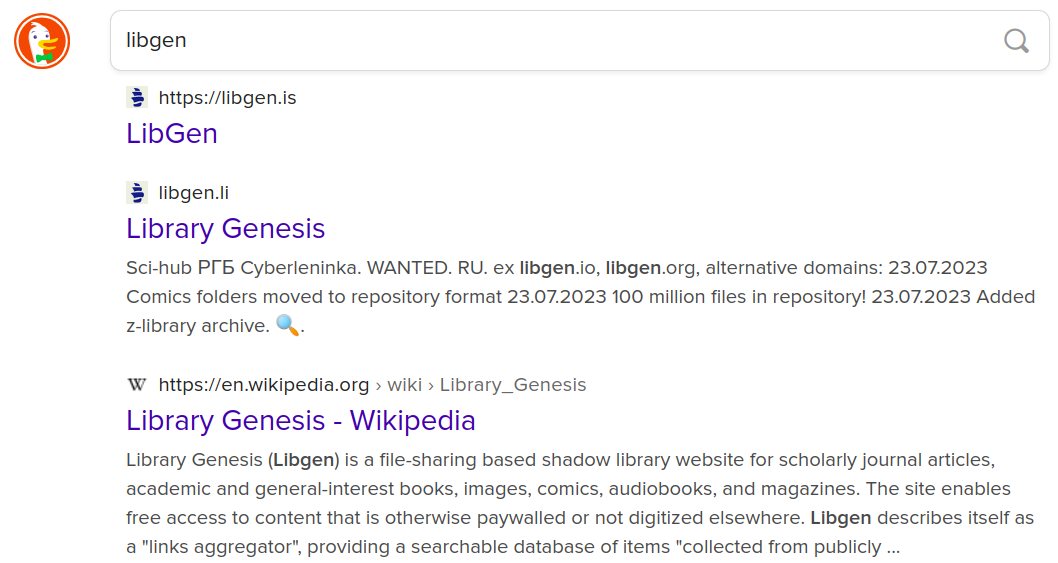Click the DuckDuckGo duck logo

[42, 41]
